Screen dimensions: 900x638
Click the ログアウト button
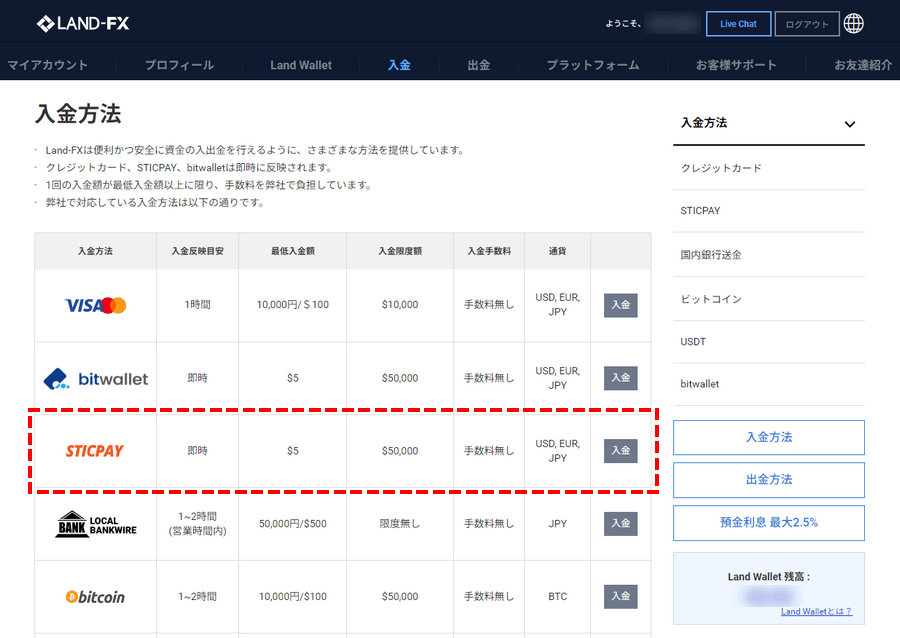click(x=807, y=24)
